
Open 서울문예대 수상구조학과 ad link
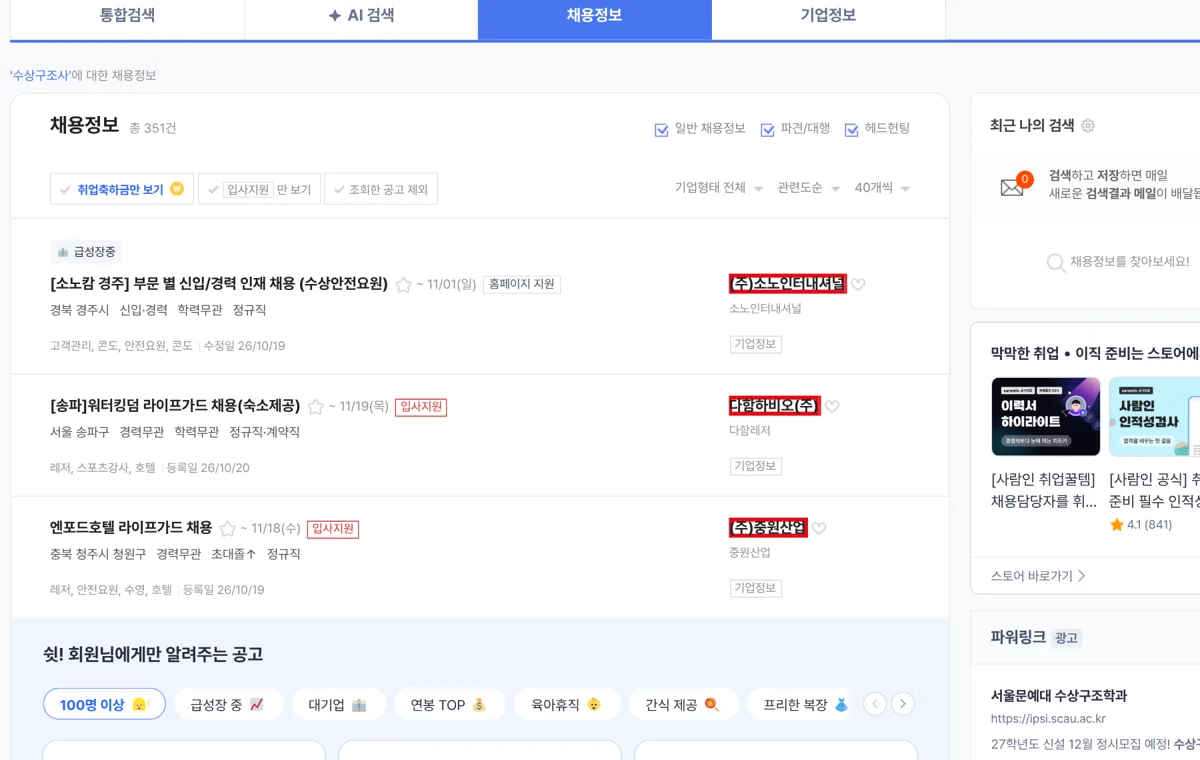coord(1058,696)
